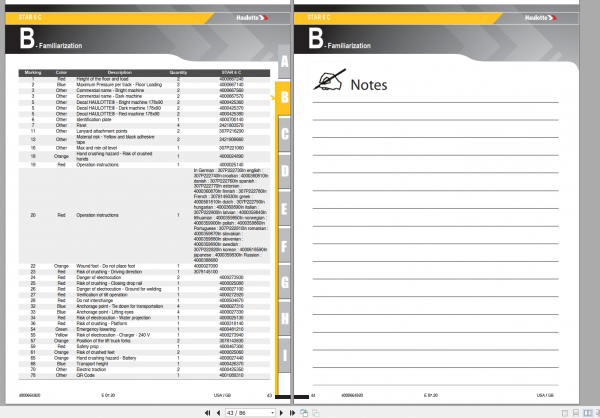
Task: Click the STAR 6 C title on left page
Action: [30, 18]
